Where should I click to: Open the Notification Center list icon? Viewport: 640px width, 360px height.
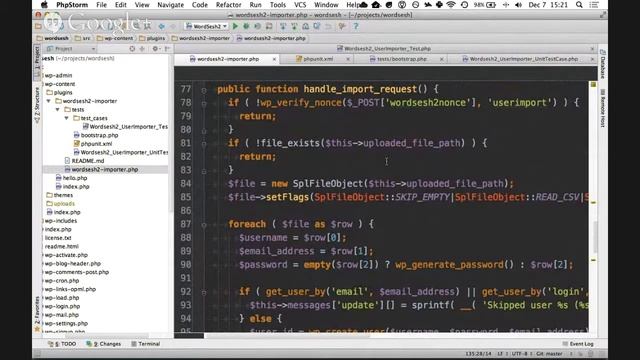[x=594, y=5]
